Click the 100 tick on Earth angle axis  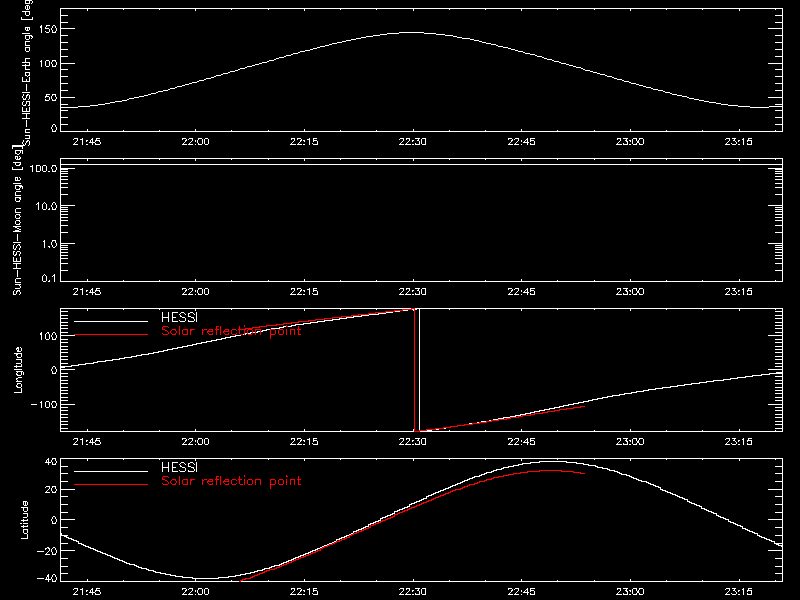pyautogui.click(x=48, y=64)
